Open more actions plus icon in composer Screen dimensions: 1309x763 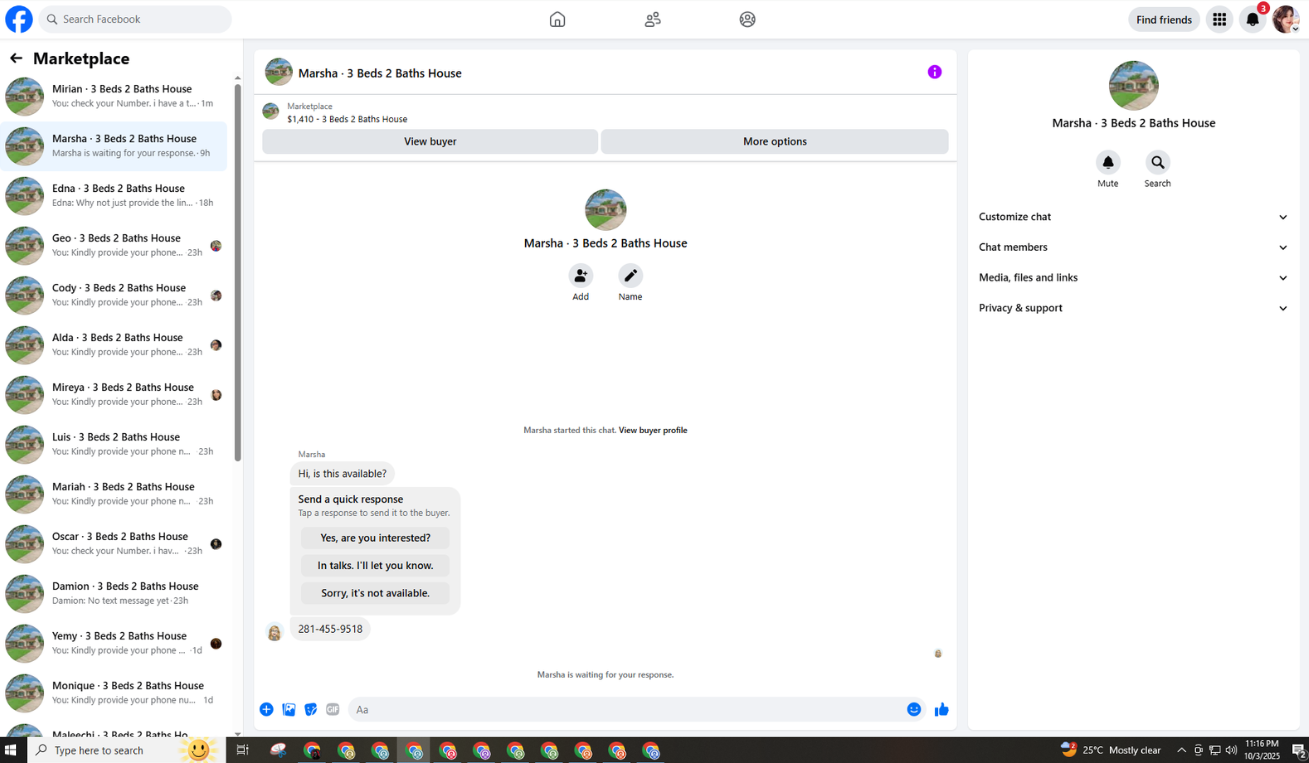tap(266, 709)
